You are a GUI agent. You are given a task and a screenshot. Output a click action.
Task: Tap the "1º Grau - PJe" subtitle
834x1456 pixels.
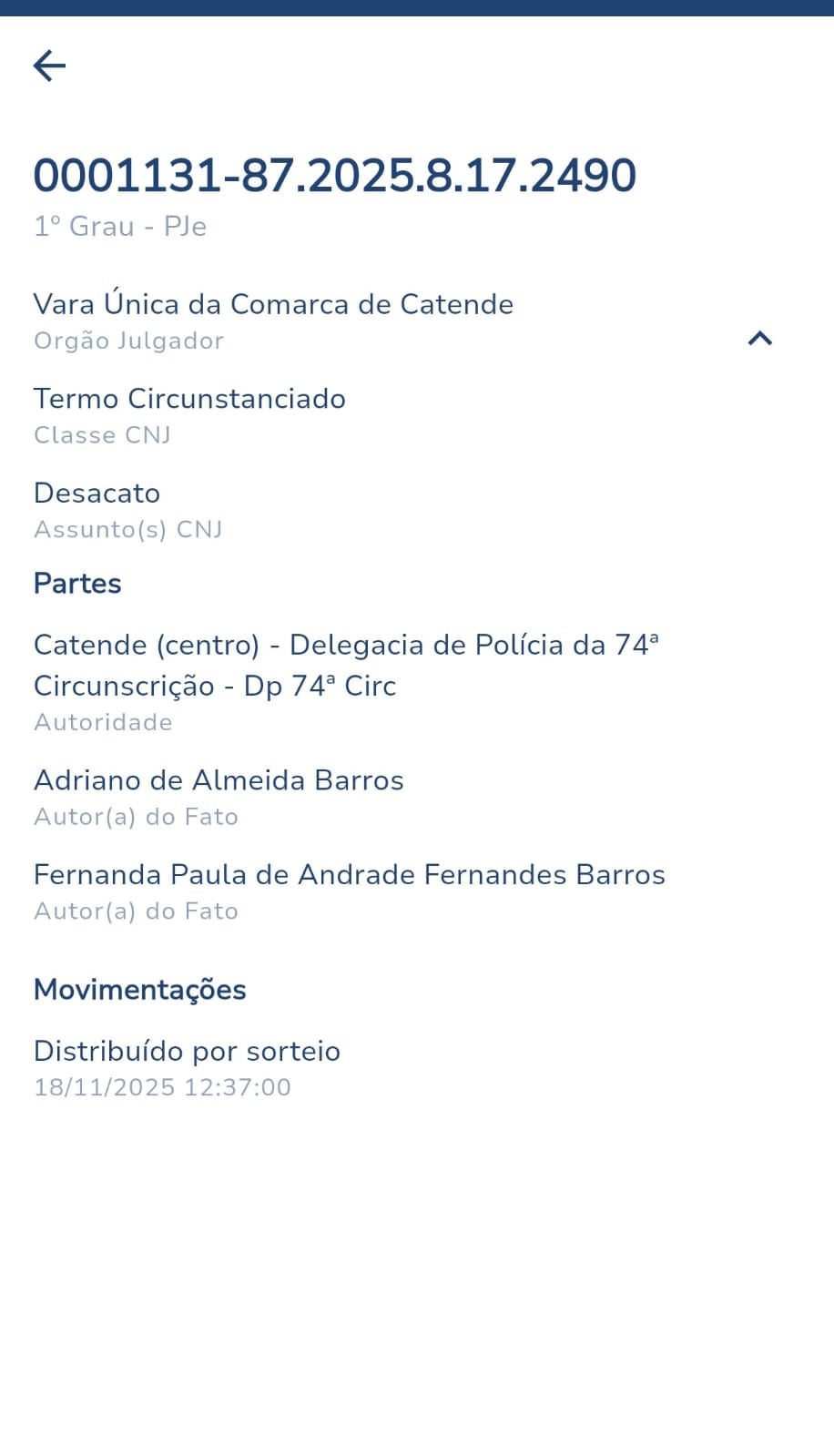click(x=120, y=226)
